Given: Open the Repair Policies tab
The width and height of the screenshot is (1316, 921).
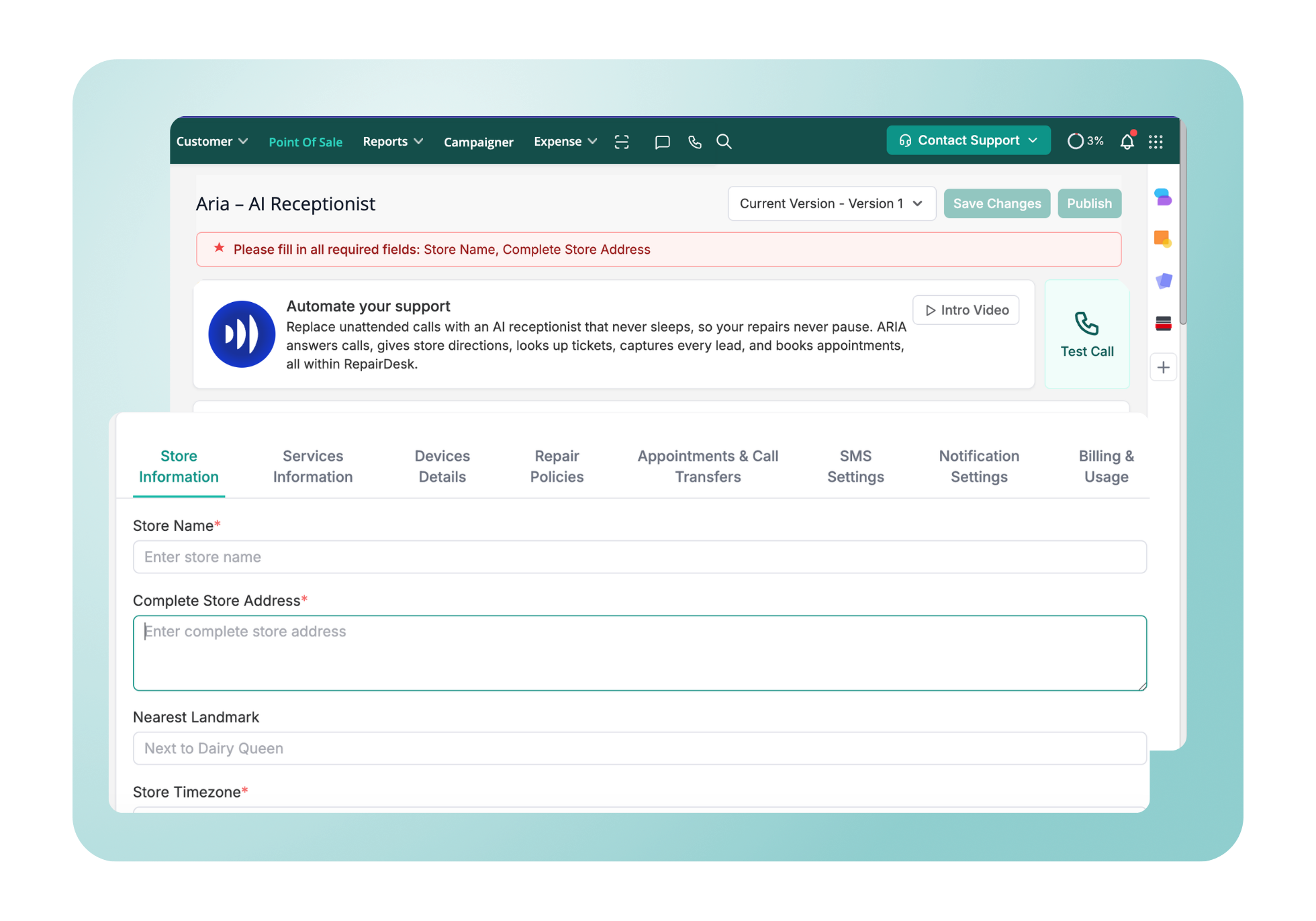Looking at the screenshot, I should pos(557,466).
